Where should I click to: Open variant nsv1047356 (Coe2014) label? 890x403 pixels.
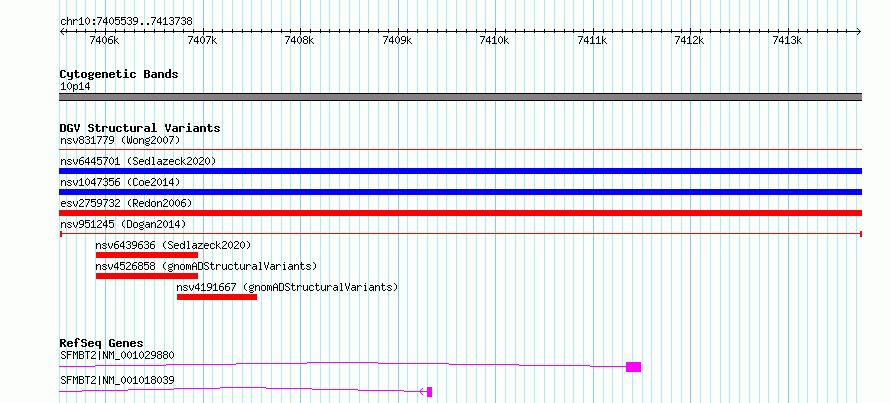click(x=120, y=182)
